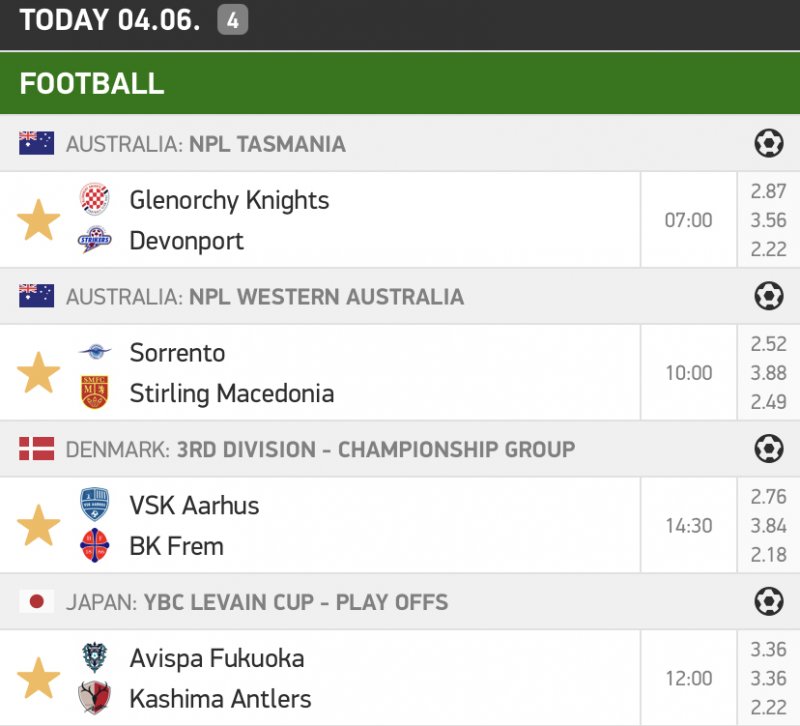Select the Football section header

(x=92, y=84)
